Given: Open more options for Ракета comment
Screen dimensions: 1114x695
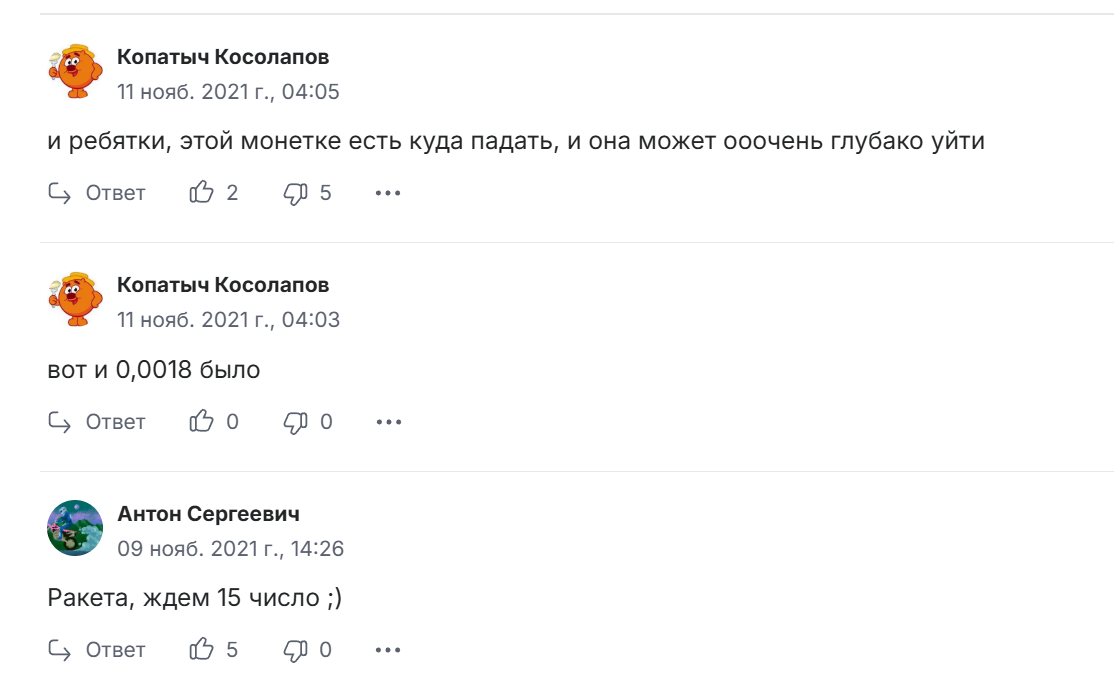Looking at the screenshot, I should point(388,650).
